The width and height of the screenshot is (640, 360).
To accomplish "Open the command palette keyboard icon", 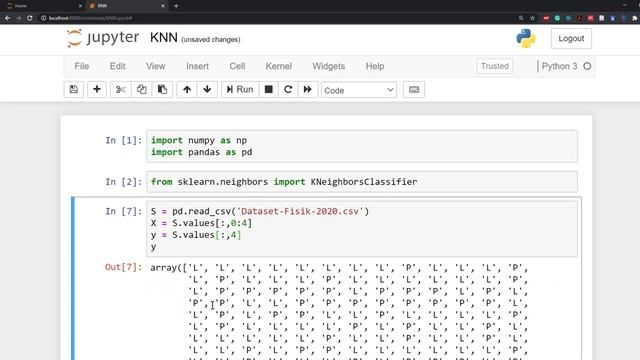I will tap(414, 89).
